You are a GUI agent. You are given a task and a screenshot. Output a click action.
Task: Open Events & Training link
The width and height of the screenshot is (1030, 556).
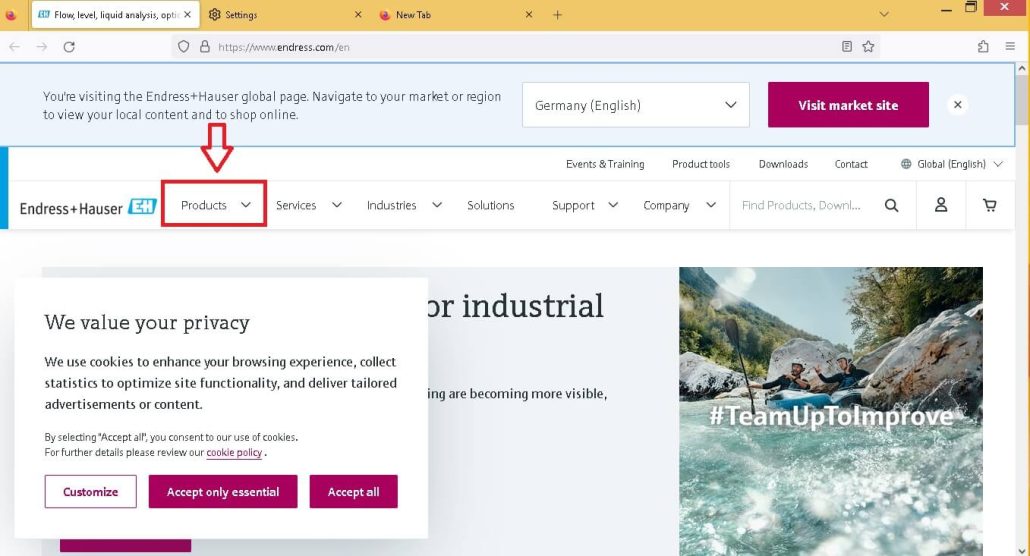coord(605,164)
